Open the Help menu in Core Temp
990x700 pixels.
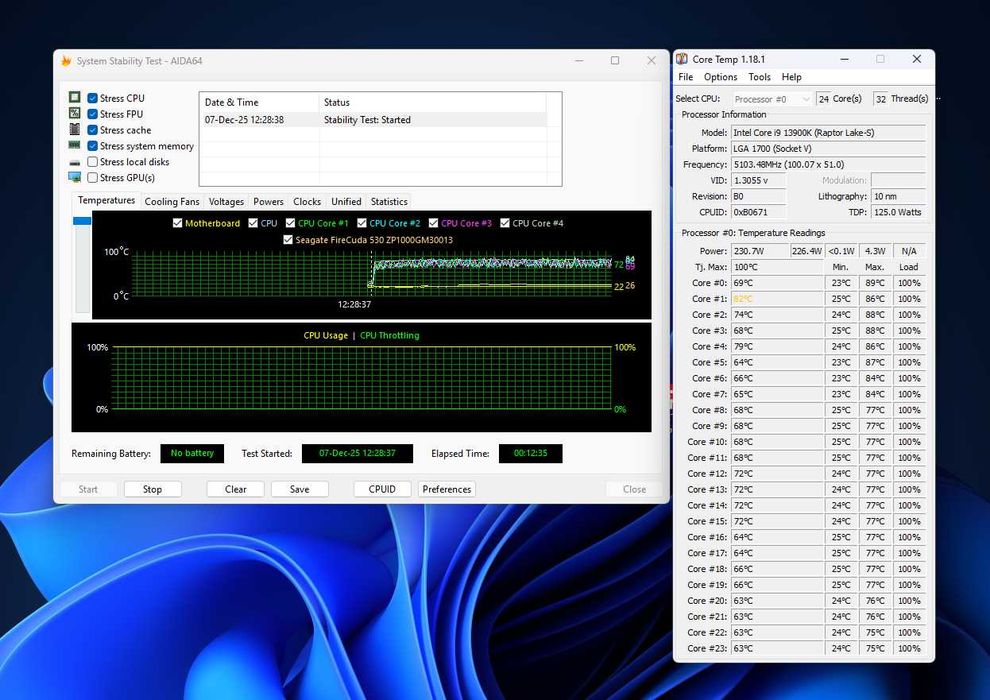(x=792, y=77)
